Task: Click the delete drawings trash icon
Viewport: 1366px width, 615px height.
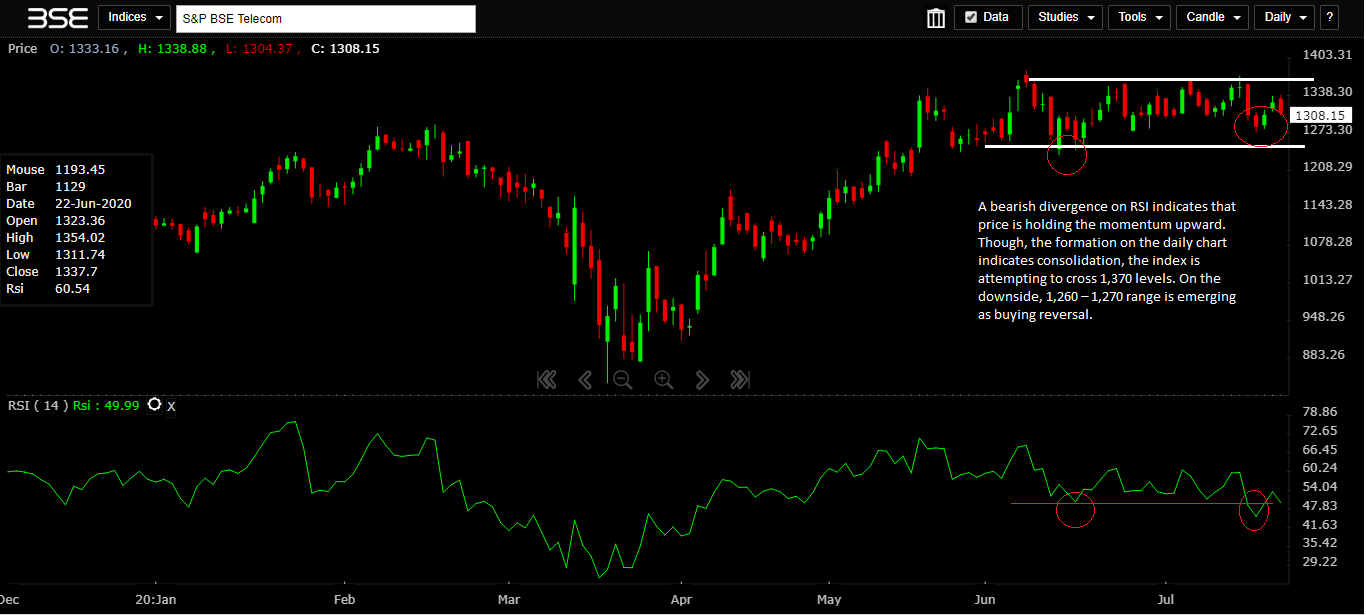Action: [x=936, y=18]
